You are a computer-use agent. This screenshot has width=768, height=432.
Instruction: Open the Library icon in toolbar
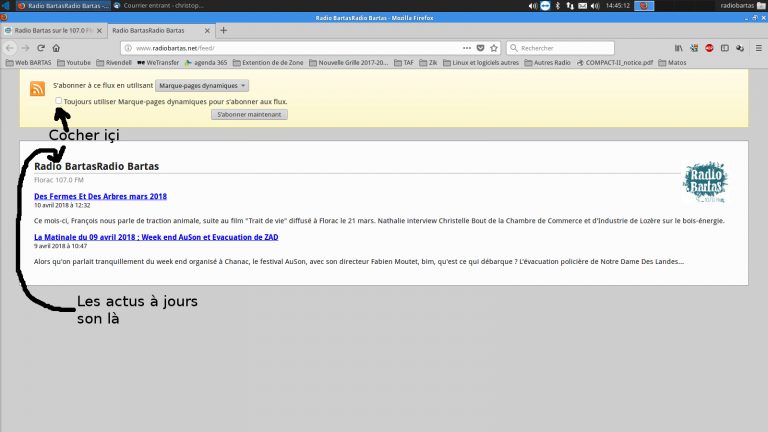point(678,48)
